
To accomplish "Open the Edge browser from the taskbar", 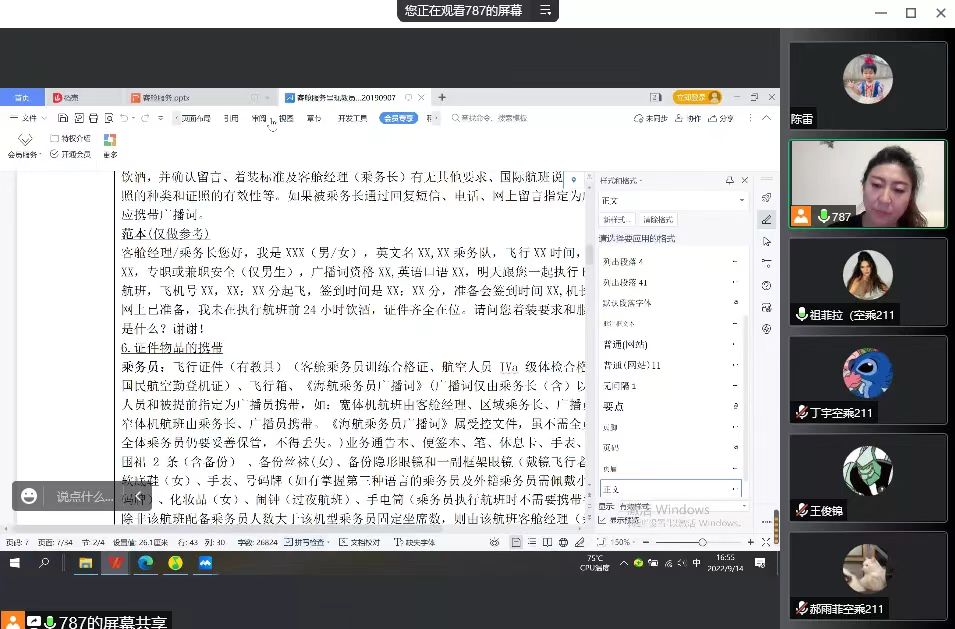I will [145, 563].
